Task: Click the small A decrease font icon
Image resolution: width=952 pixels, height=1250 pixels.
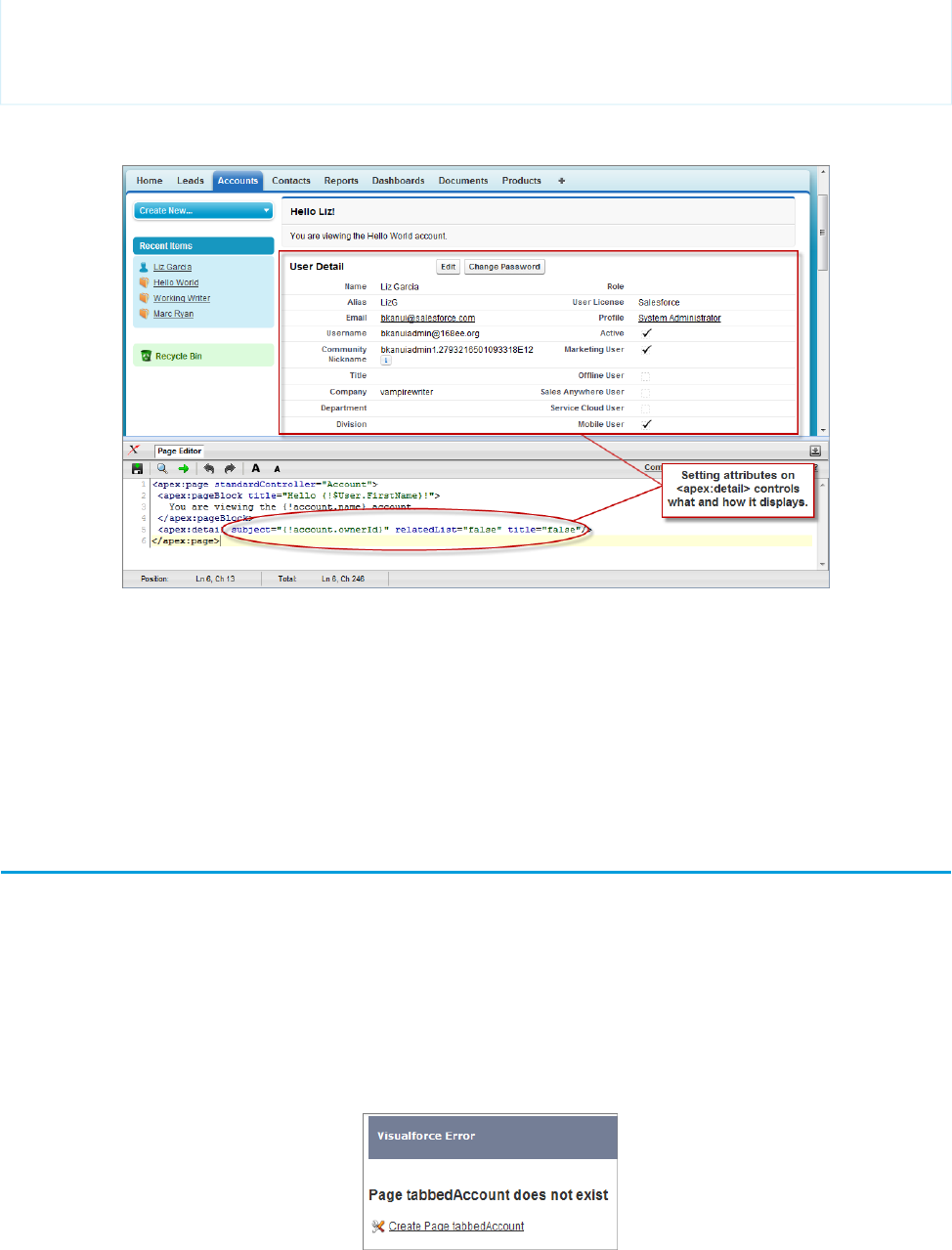Action: click(277, 469)
